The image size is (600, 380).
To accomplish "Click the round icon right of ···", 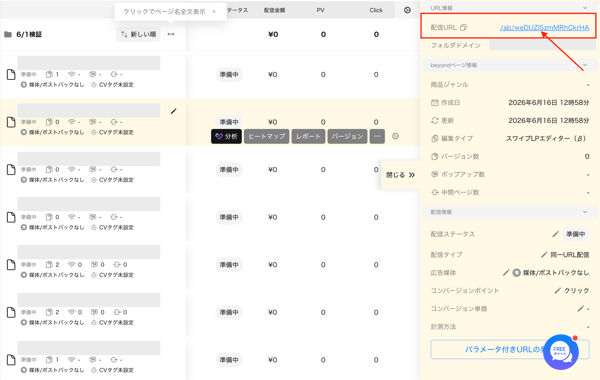I will pyautogui.click(x=396, y=136).
